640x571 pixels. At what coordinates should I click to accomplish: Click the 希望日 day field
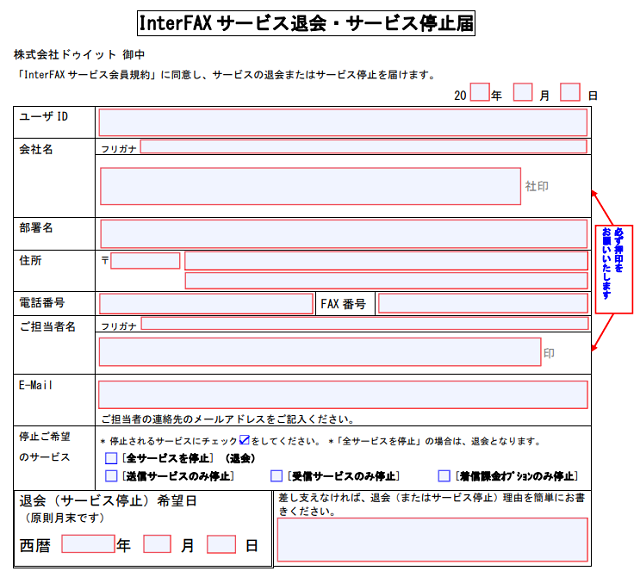click(221, 544)
